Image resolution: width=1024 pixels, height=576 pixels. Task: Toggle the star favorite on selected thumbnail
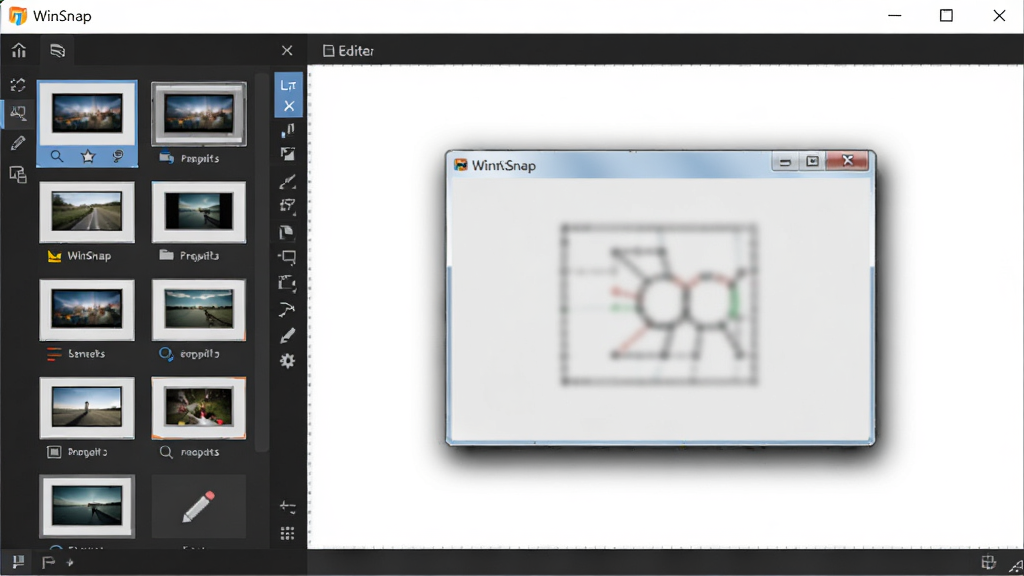pyautogui.click(x=88, y=156)
